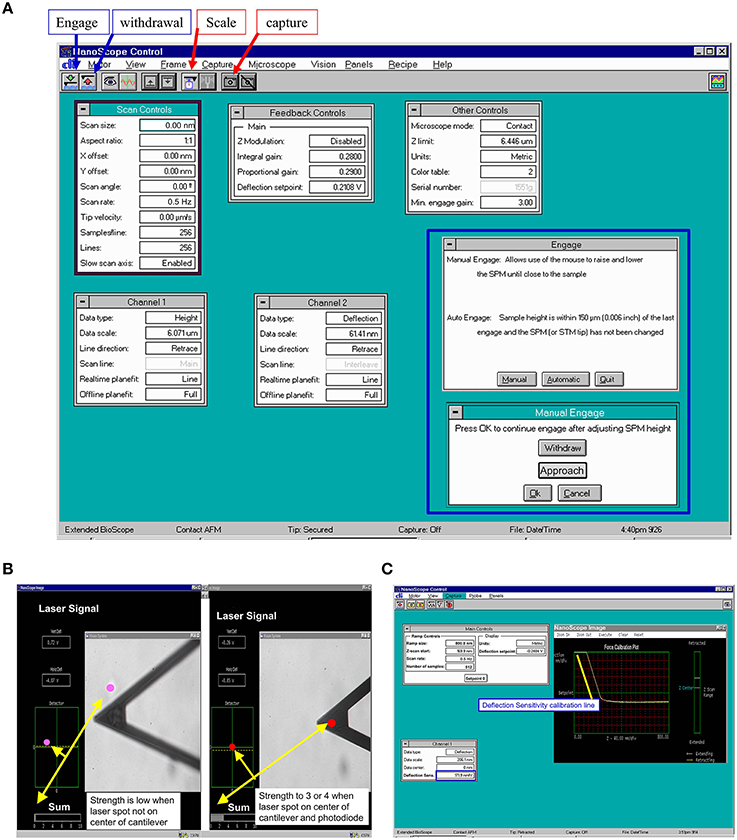Click the rightmost toolbar icon in panel C window

[x=727, y=604]
